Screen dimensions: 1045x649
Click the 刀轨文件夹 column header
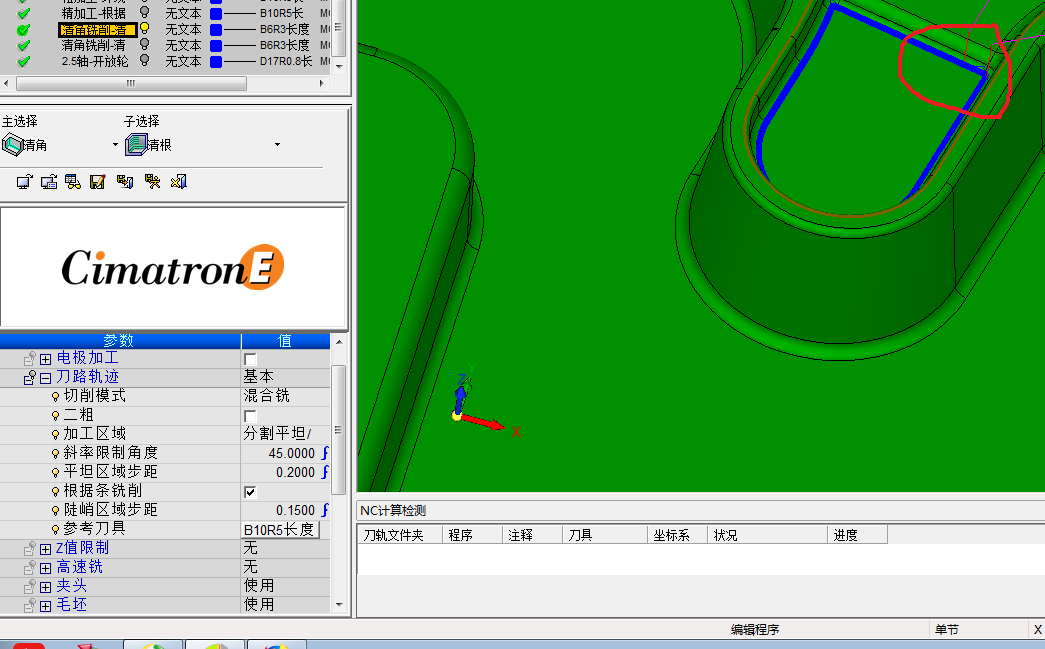tap(400, 535)
